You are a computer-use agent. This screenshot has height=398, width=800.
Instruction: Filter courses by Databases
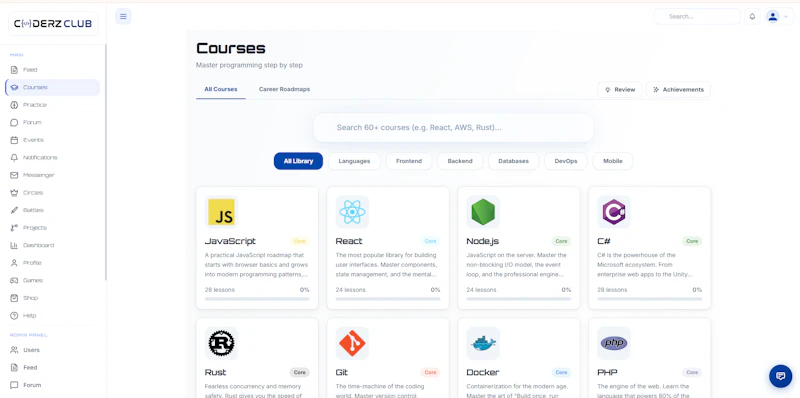[x=513, y=161]
